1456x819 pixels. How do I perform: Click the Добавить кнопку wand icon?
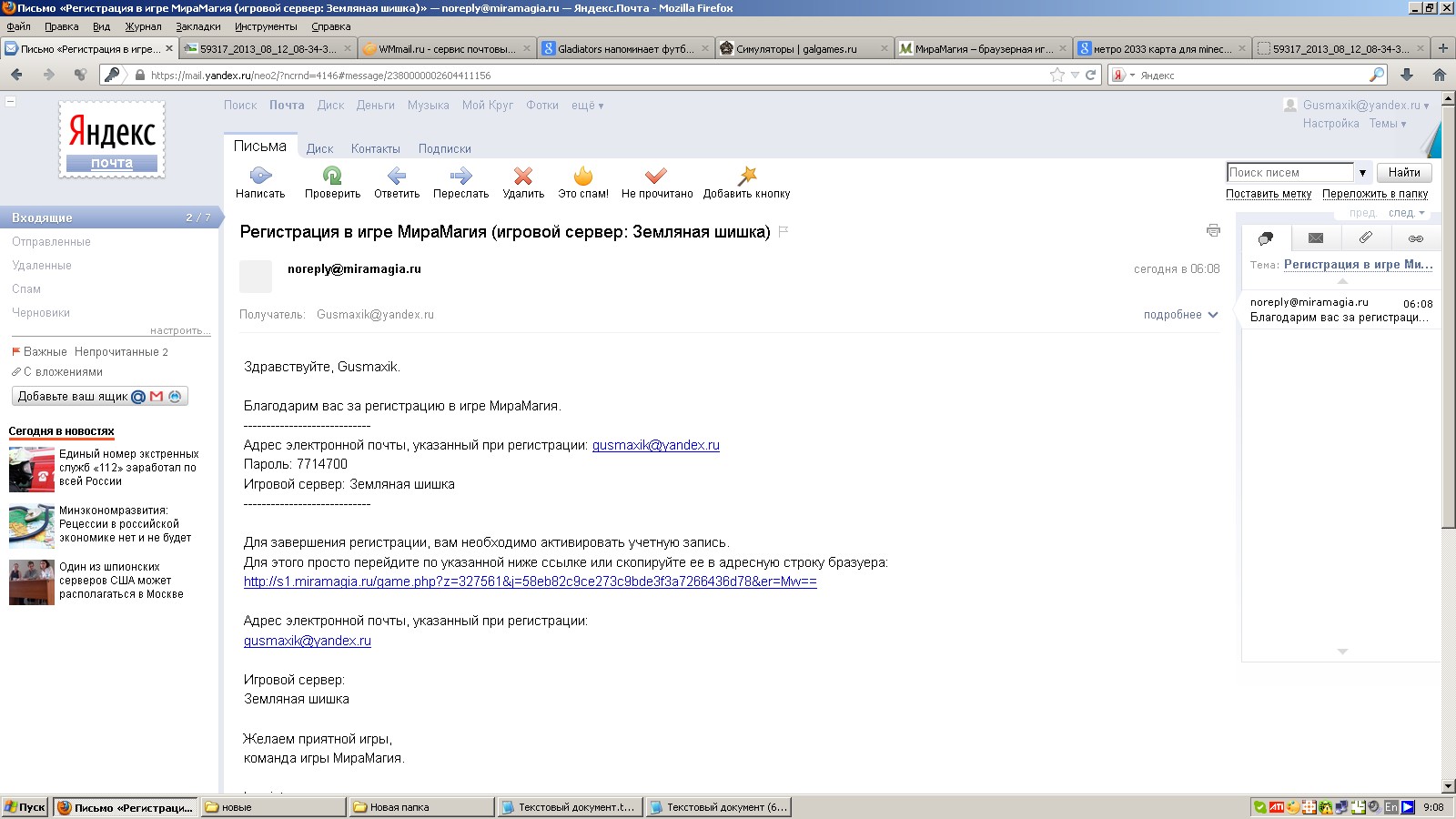coord(747,176)
